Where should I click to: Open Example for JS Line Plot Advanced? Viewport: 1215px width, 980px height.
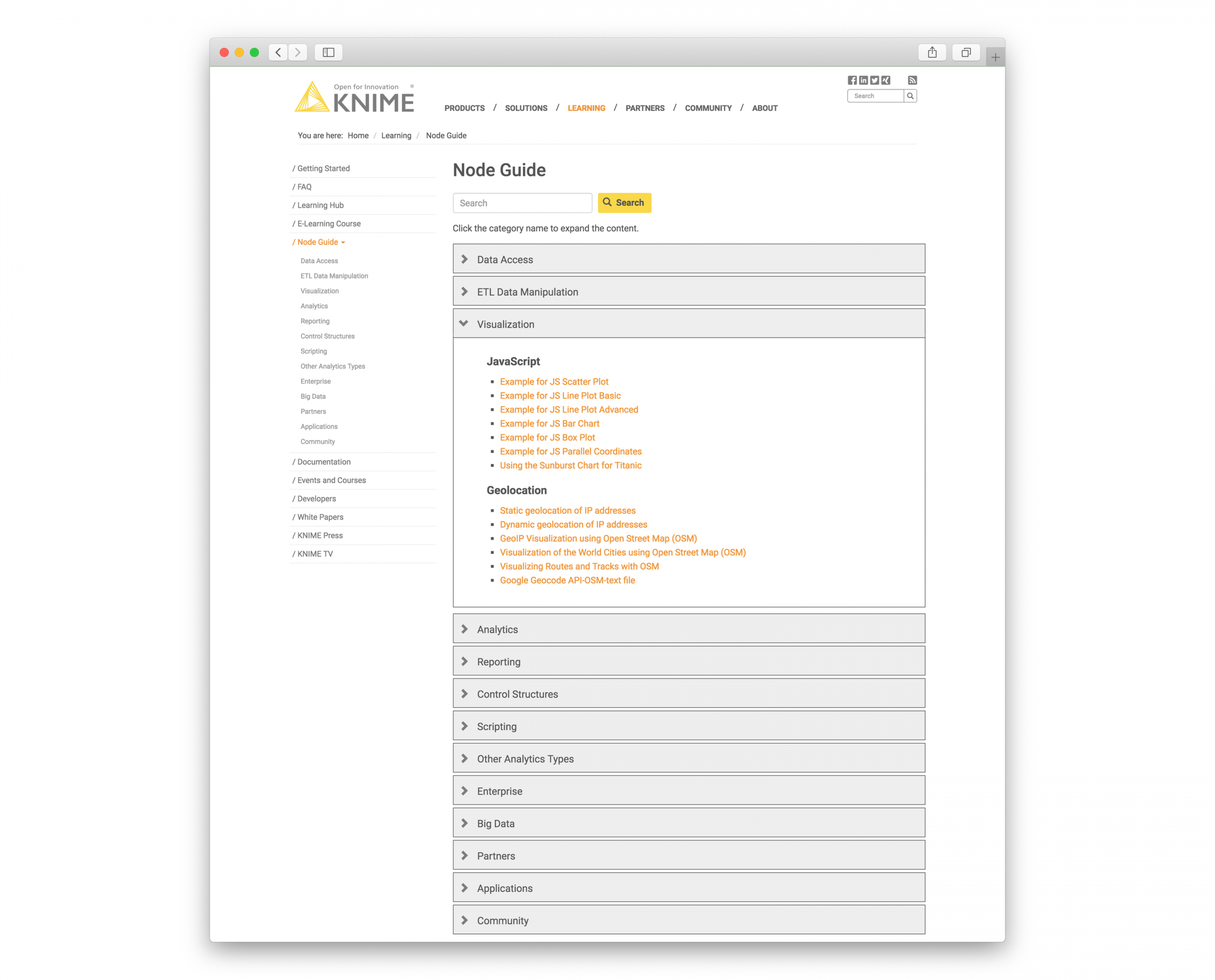pyautogui.click(x=569, y=409)
